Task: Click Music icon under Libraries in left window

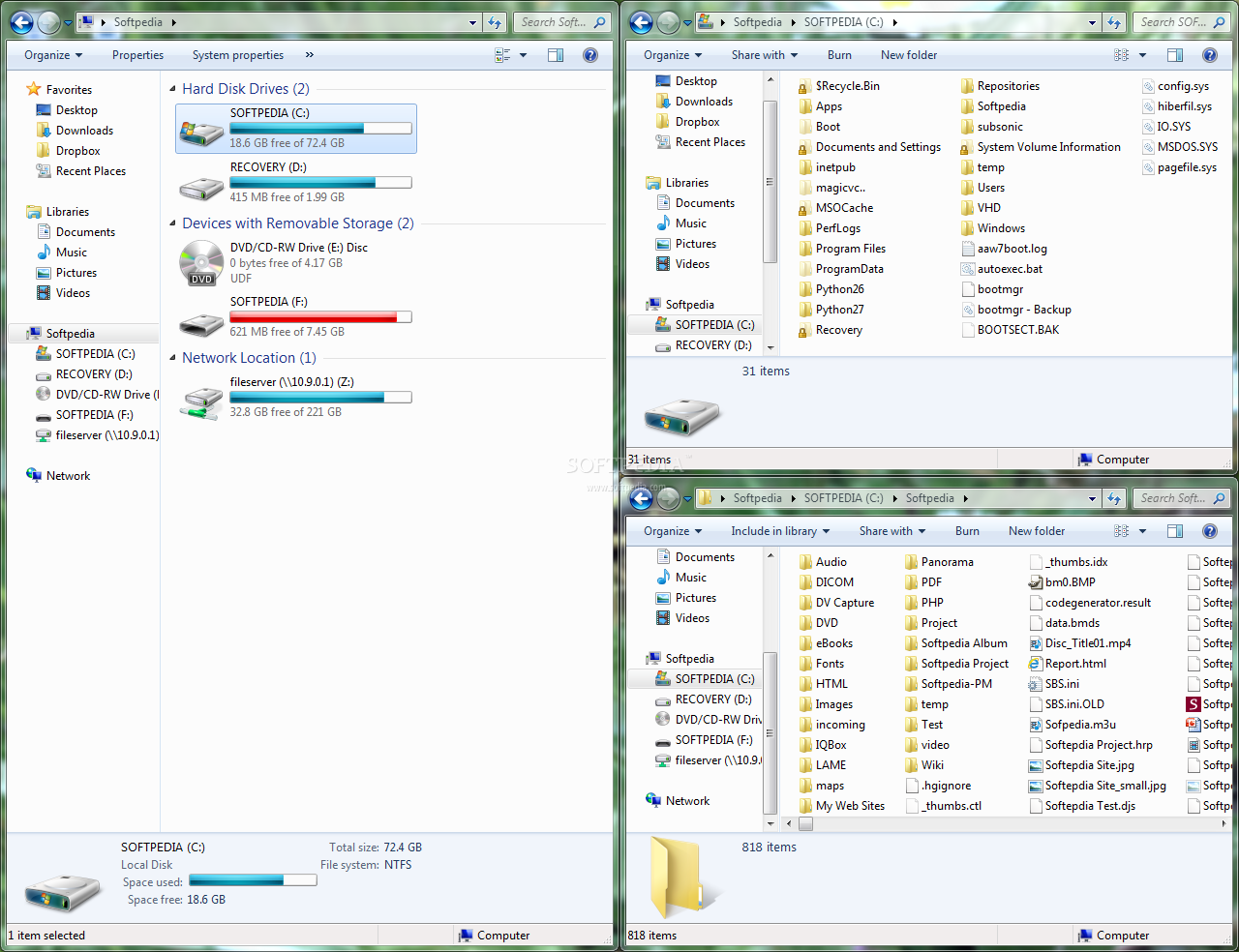Action: [44, 252]
